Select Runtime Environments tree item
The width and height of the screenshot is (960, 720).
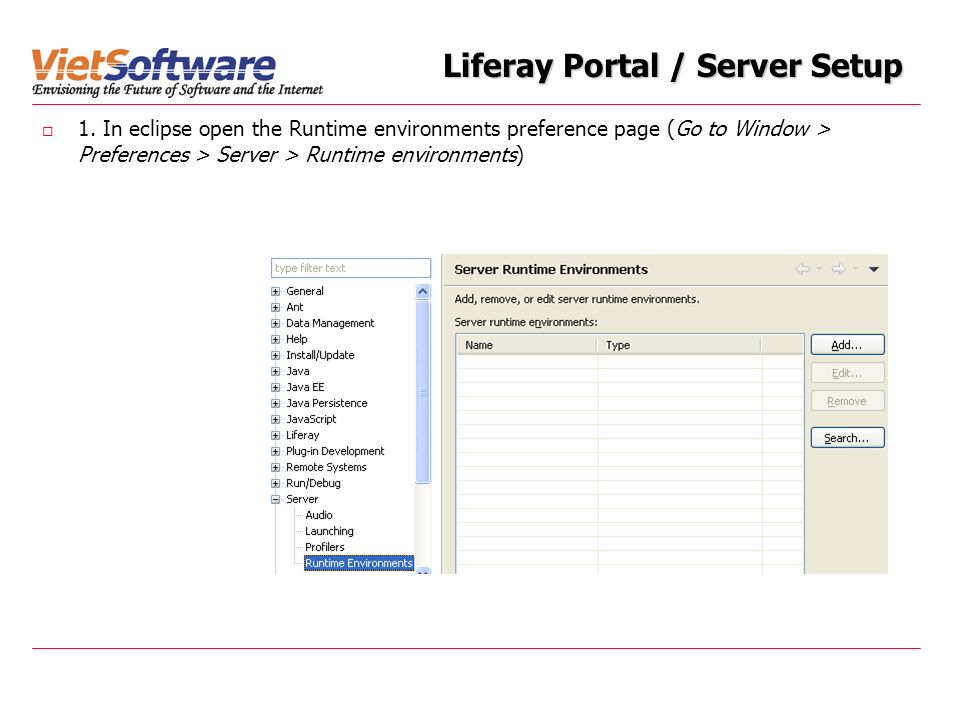359,563
